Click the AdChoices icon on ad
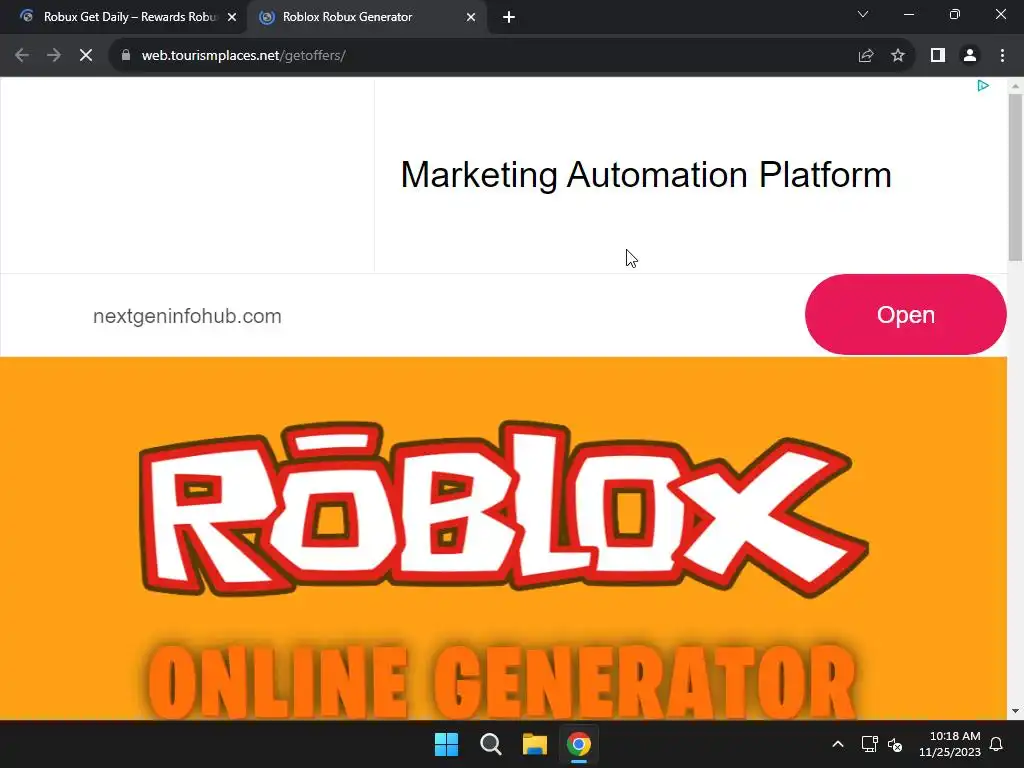The width and height of the screenshot is (1024, 768). point(983,86)
